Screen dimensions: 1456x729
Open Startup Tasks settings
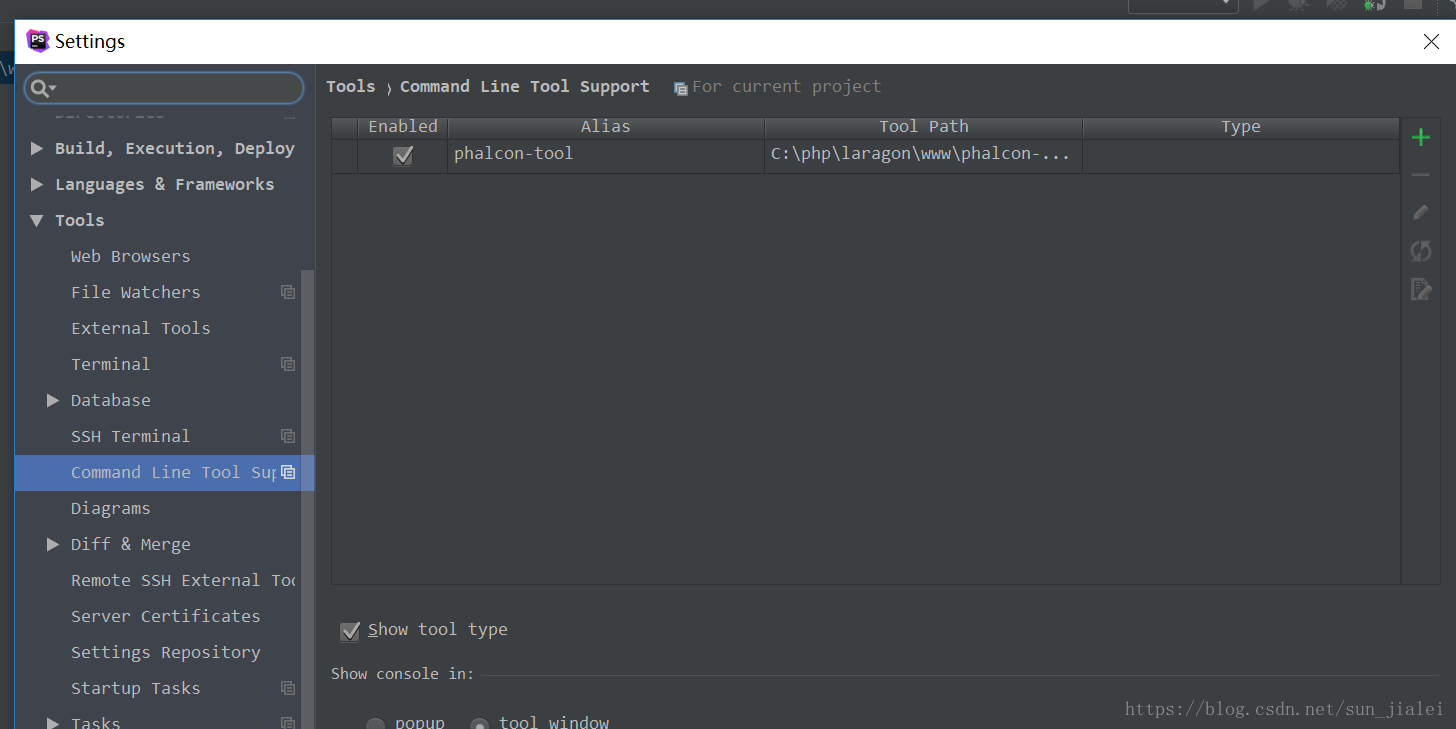pyautogui.click(x=135, y=688)
